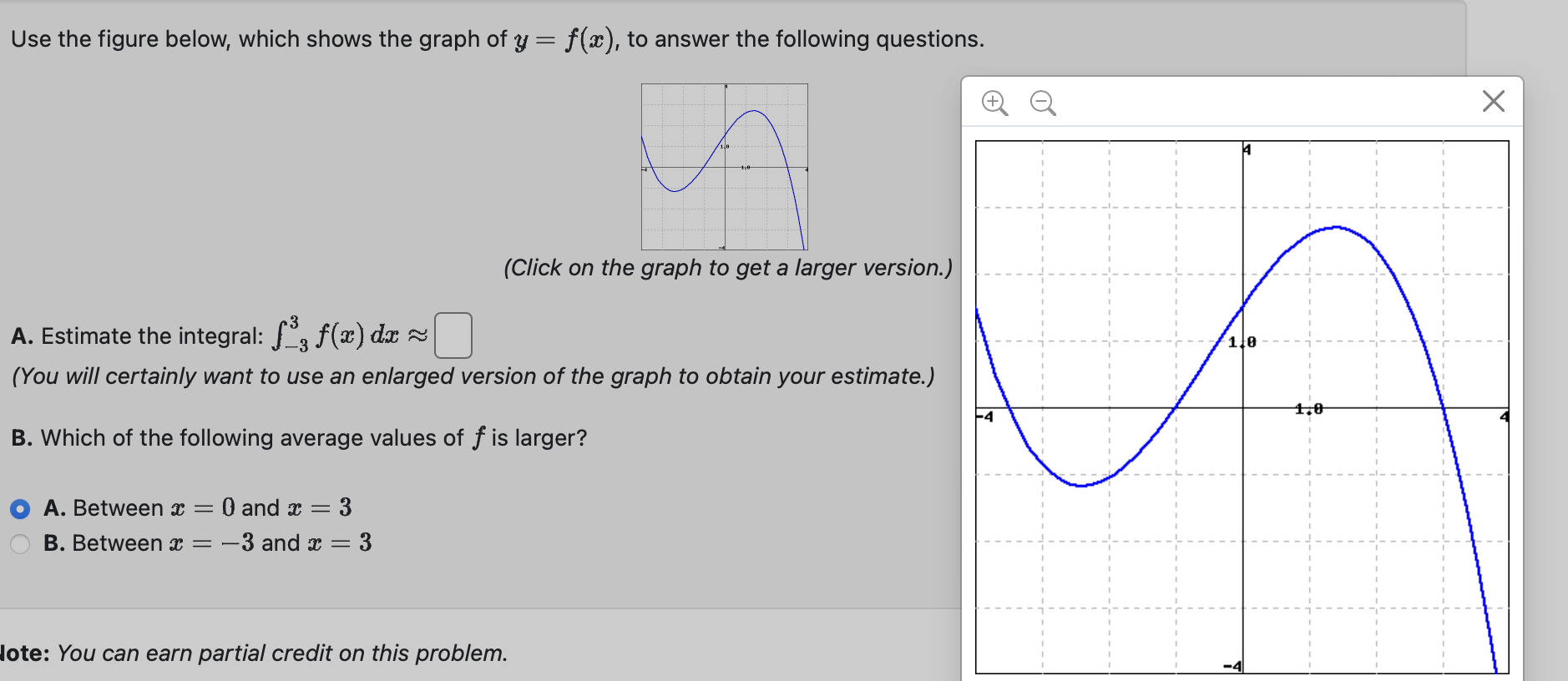Click the integral estimate answer box
Image resolution: width=1568 pixels, height=681 pixels.
pyautogui.click(x=453, y=333)
